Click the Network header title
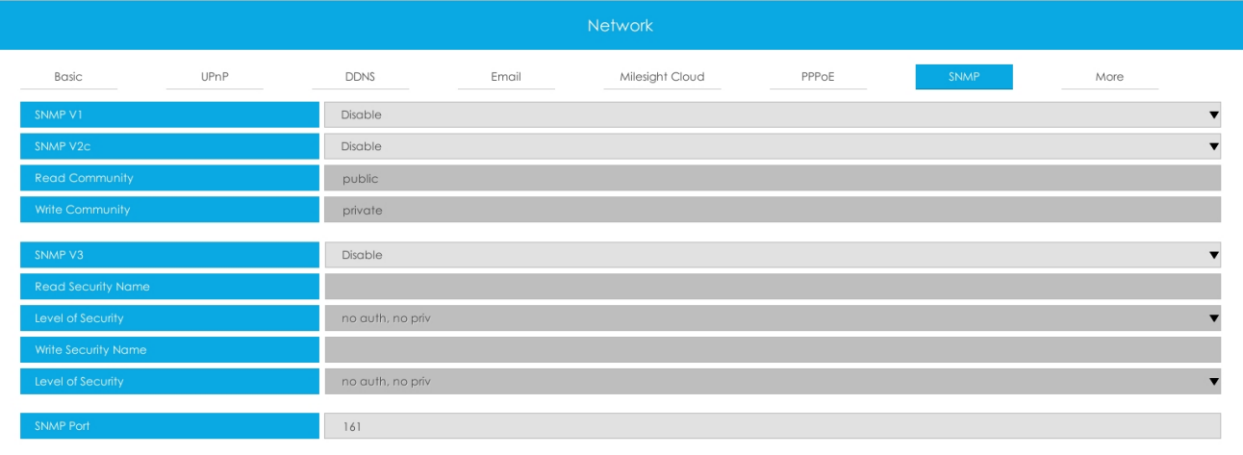This screenshot has height=455, width=1243. [620, 25]
